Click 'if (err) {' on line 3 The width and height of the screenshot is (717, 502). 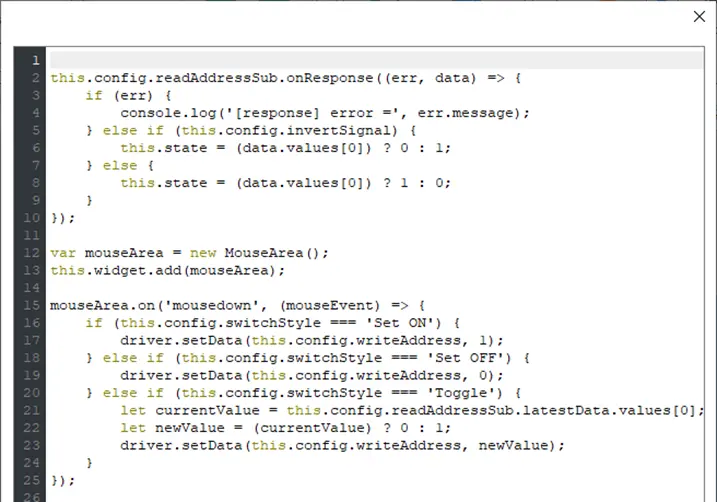tap(128, 96)
